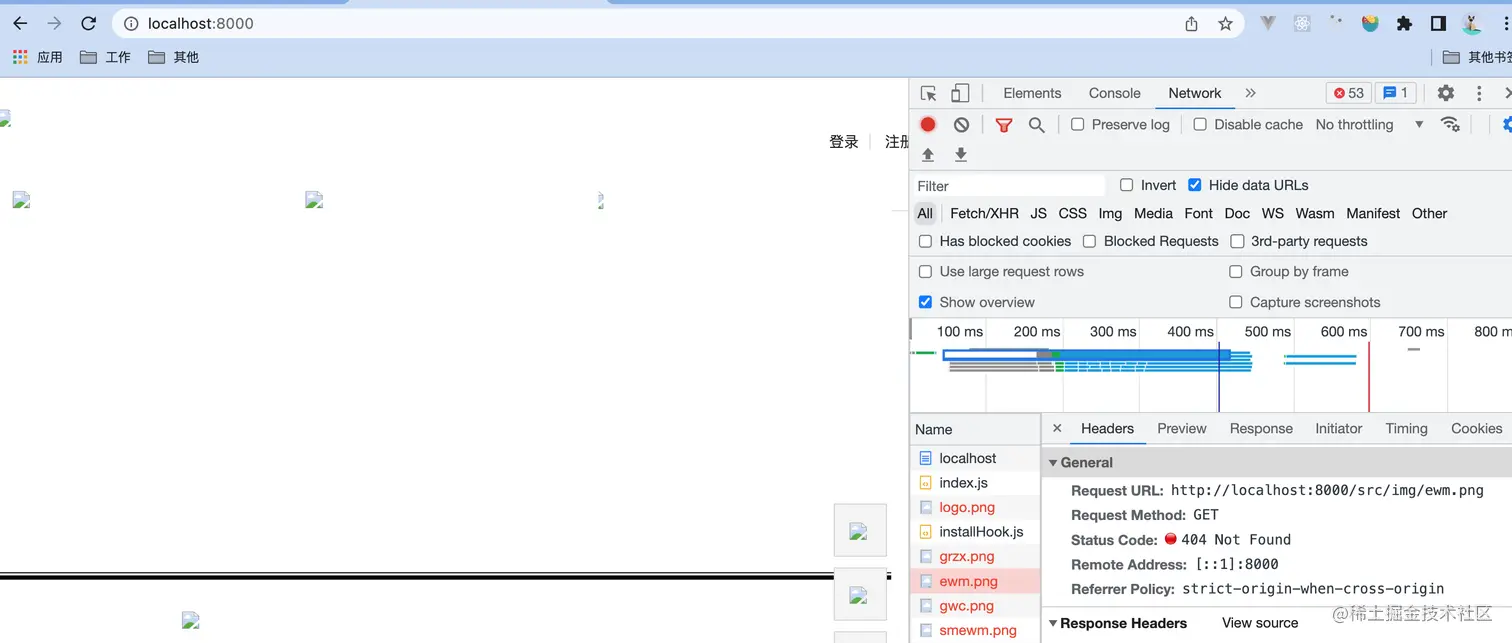Enable Group by frame
The image size is (1512, 643).
pos(1236,271)
